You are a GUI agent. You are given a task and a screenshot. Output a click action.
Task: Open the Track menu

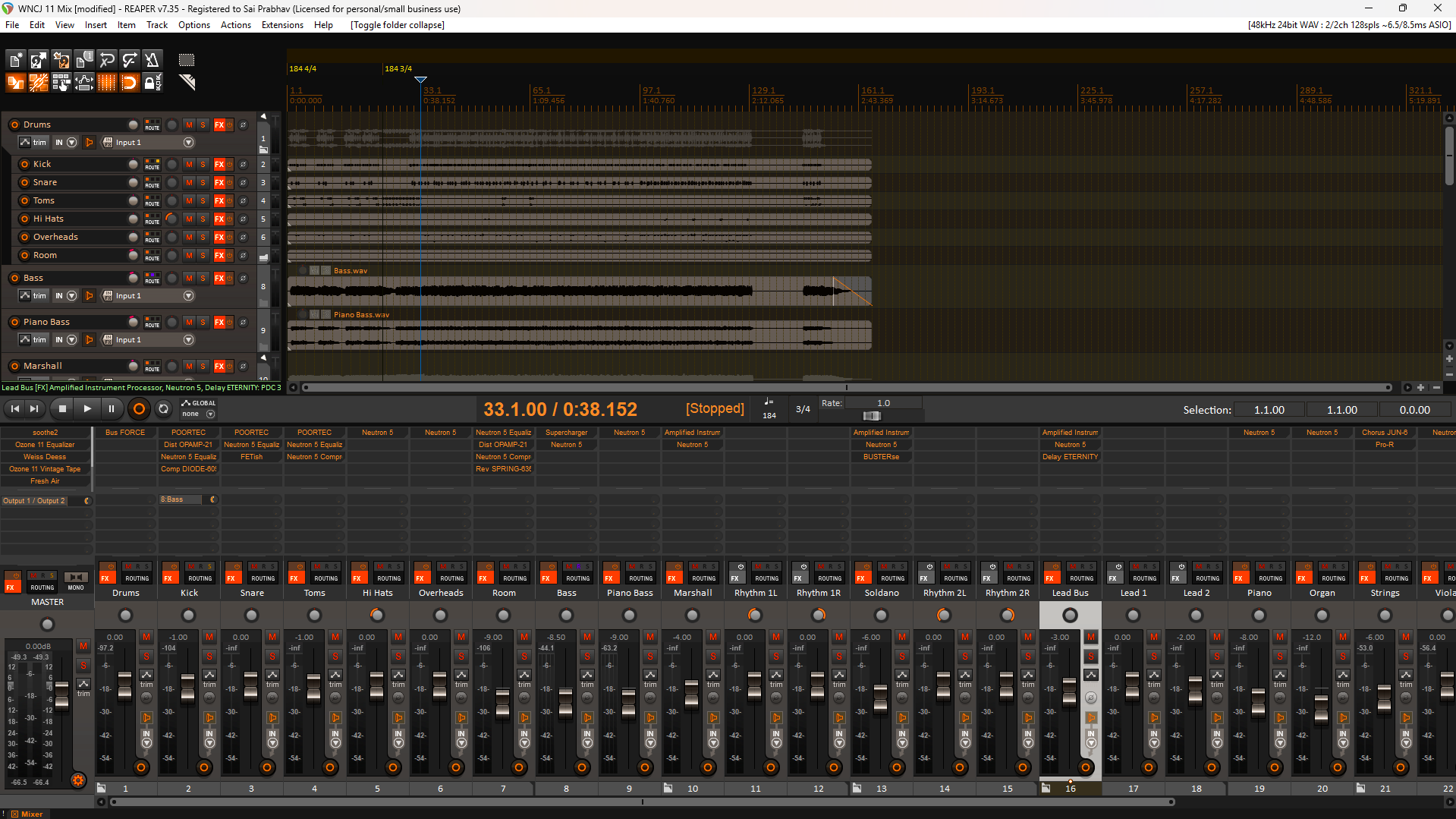157,25
